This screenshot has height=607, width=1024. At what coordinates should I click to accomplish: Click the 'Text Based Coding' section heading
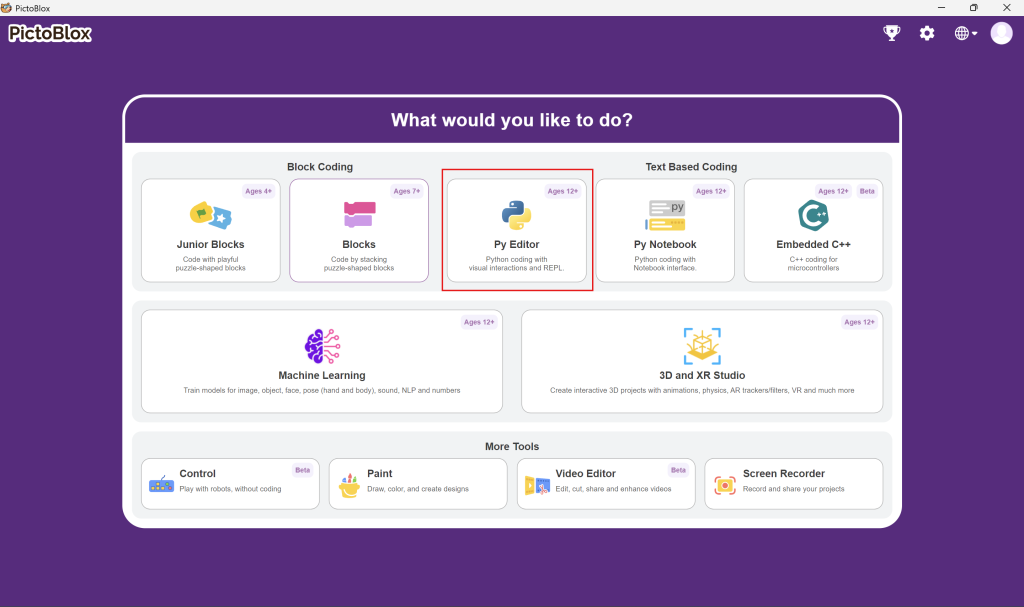(x=691, y=167)
